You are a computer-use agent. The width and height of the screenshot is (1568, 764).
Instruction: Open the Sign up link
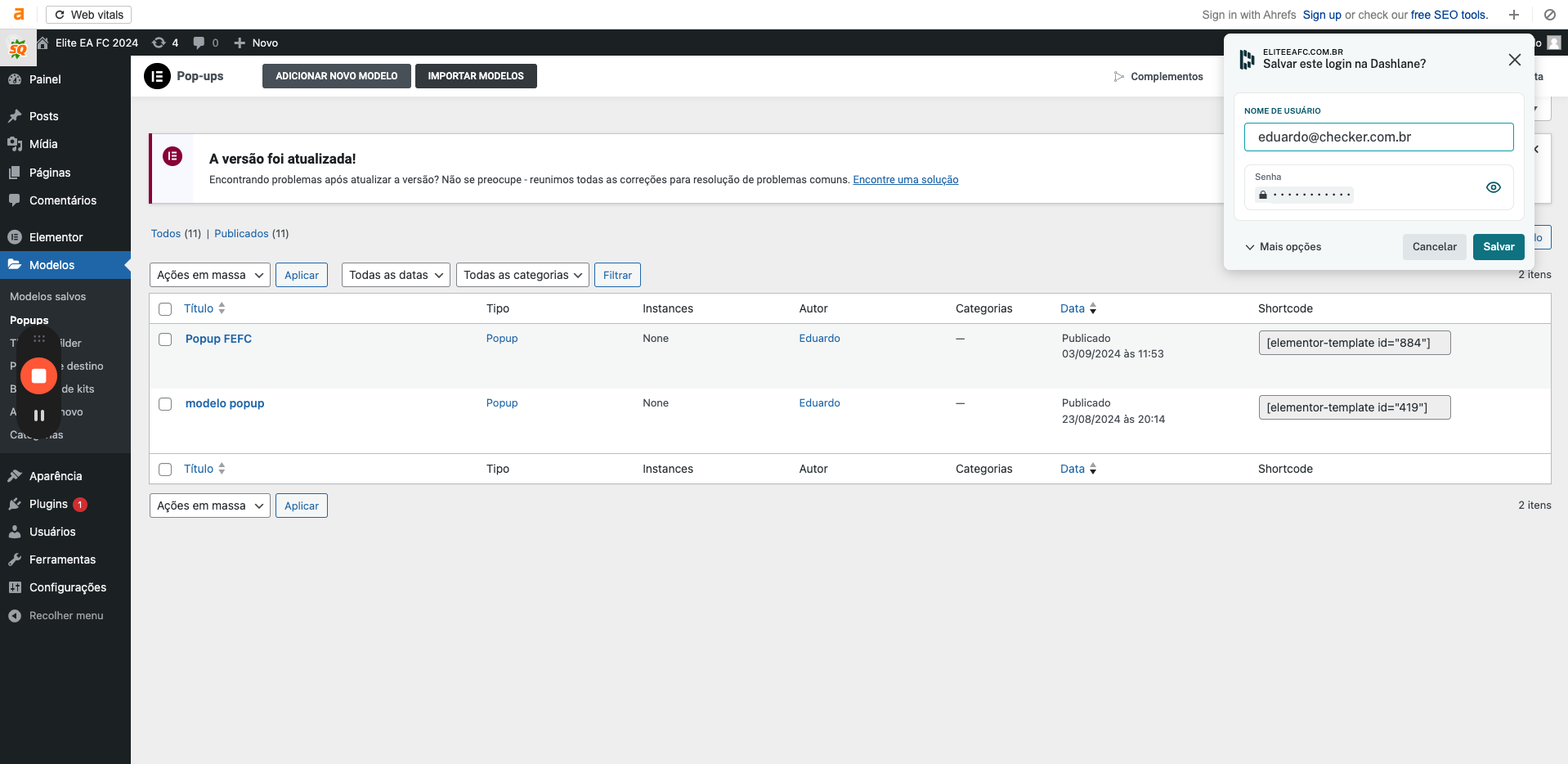(1322, 15)
